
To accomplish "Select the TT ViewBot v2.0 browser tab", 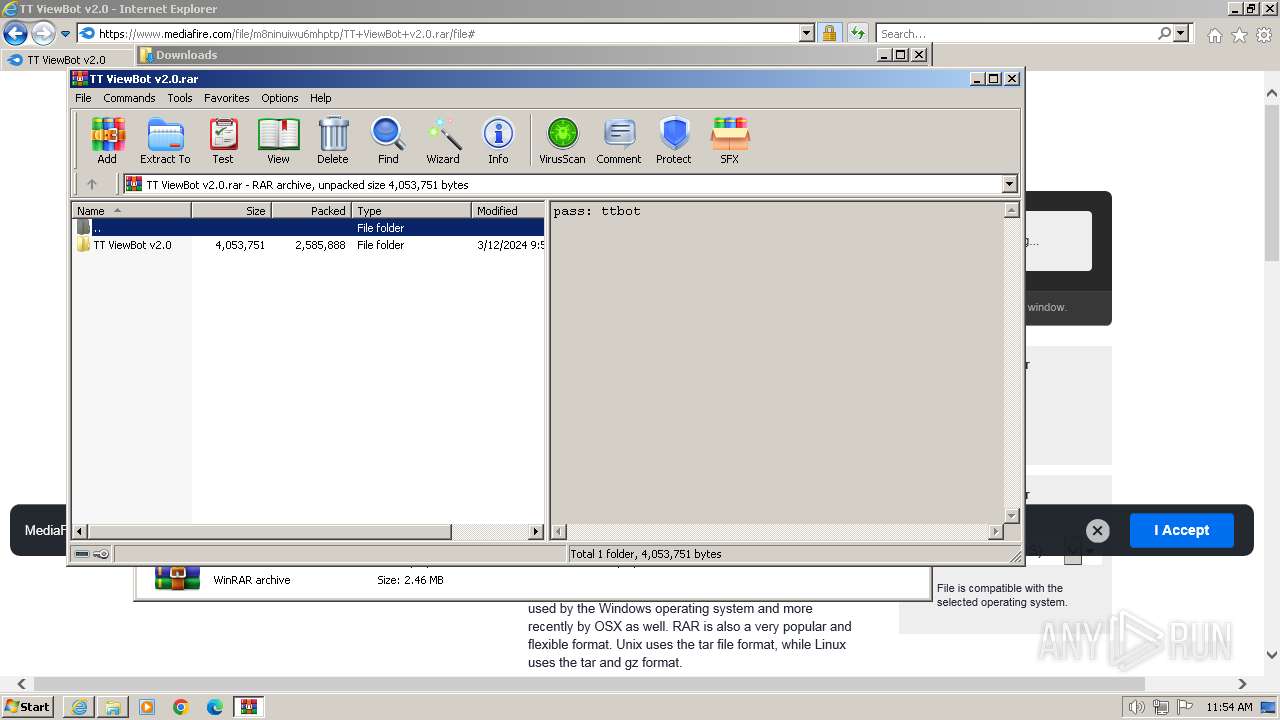I will pyautogui.click(x=66, y=60).
